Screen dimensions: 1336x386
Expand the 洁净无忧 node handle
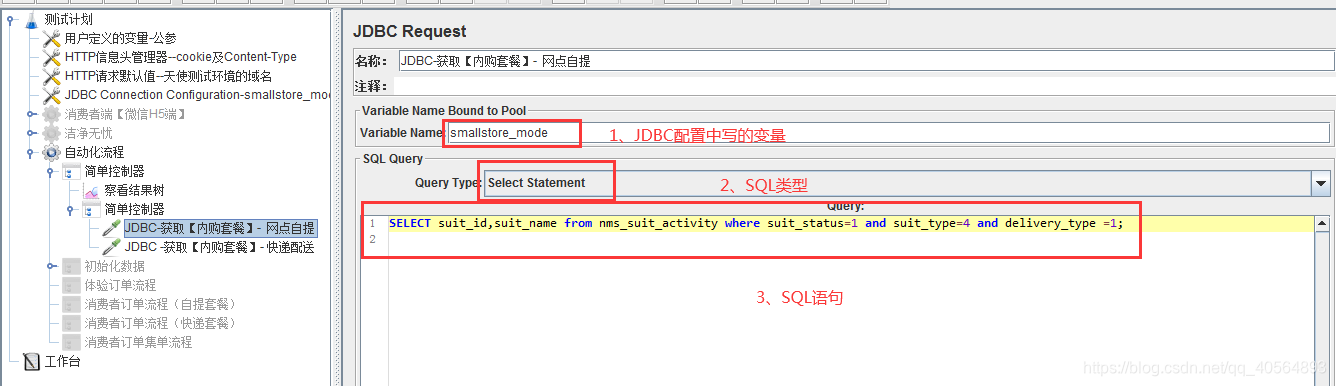coord(31,133)
